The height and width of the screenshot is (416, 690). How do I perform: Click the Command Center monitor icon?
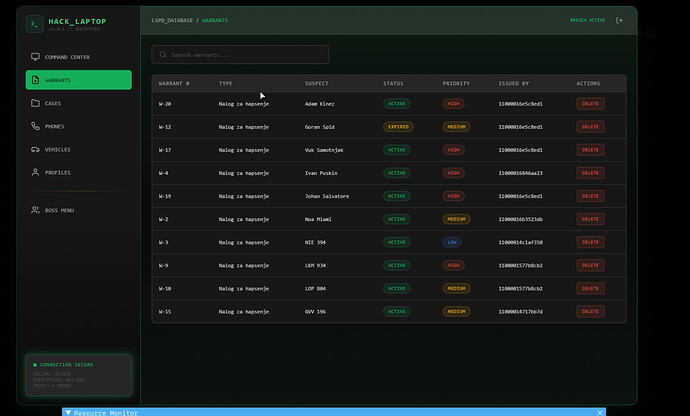tap(35, 57)
